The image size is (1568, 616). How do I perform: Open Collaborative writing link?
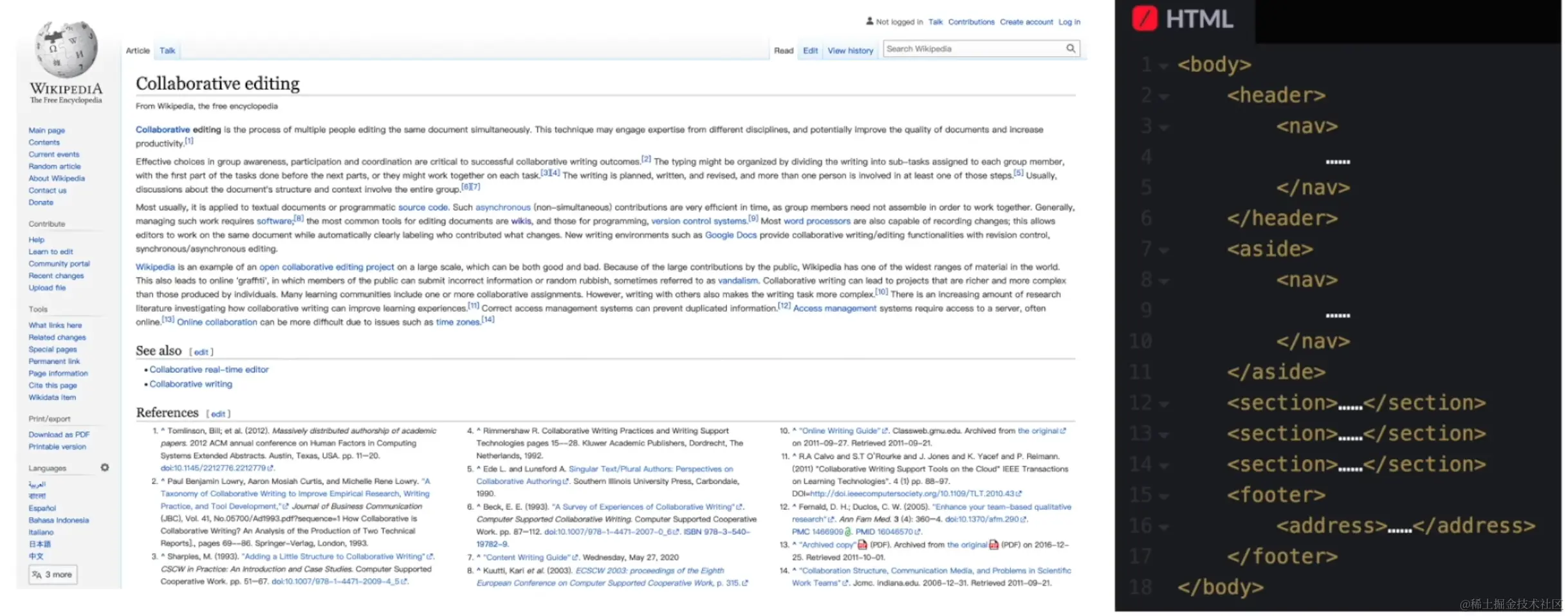[191, 384]
